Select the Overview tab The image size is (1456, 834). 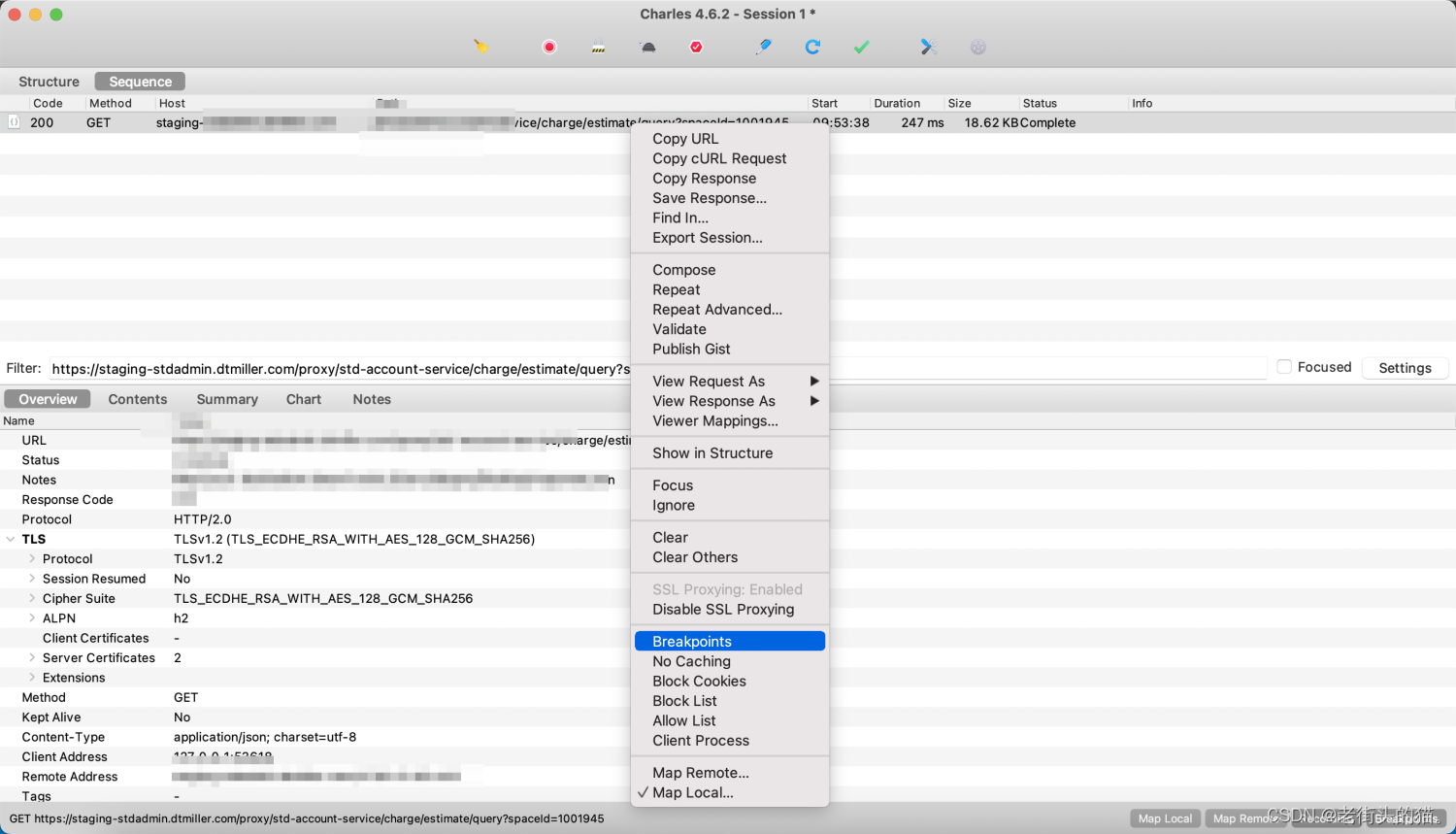point(48,399)
